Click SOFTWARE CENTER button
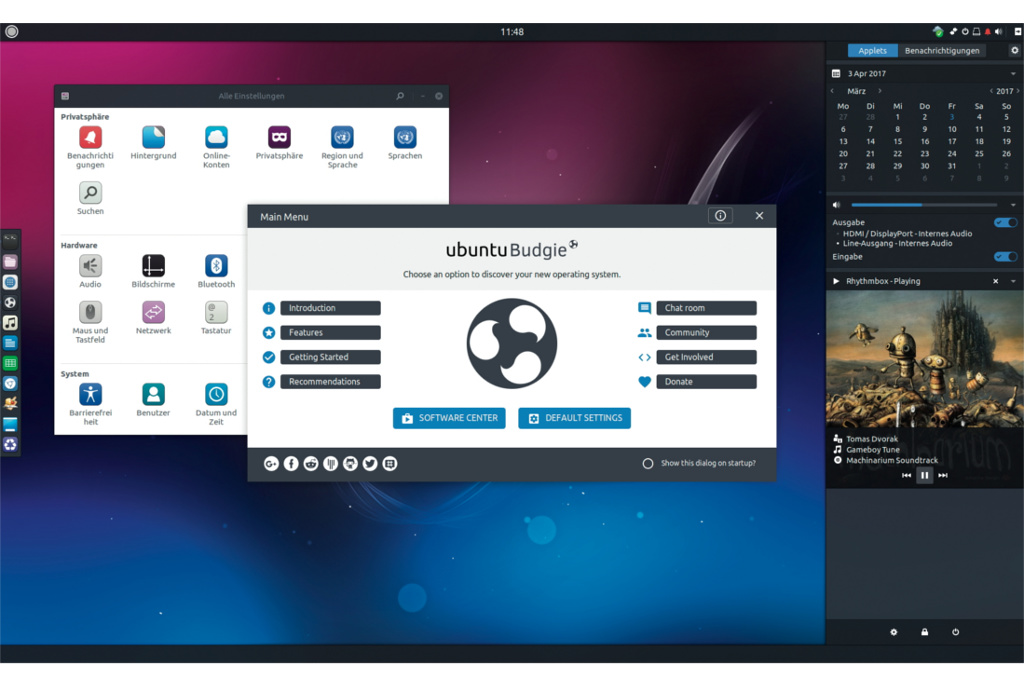This screenshot has width=1024, height=687. pos(449,418)
